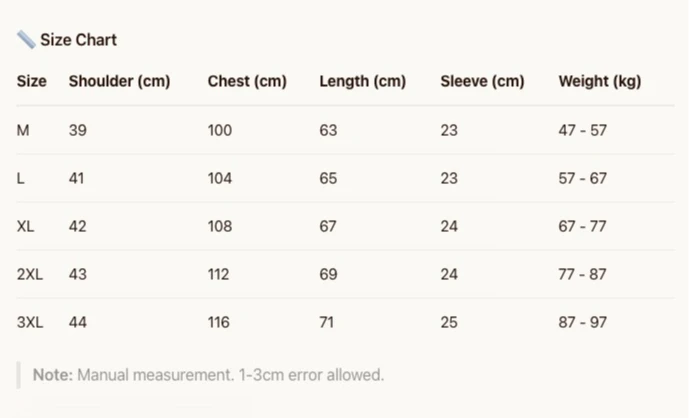The height and width of the screenshot is (418, 689).
Task: Click the Weight (kg) column header
Action: pos(600,81)
